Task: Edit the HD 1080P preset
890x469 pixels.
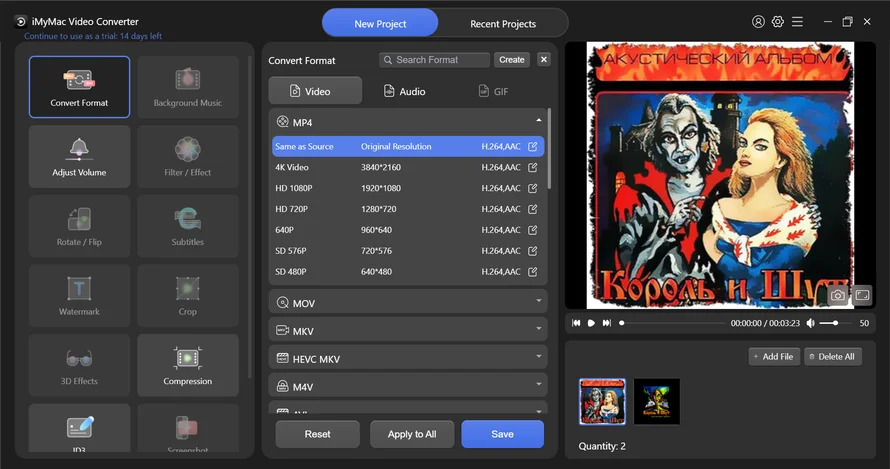Action: [x=532, y=188]
